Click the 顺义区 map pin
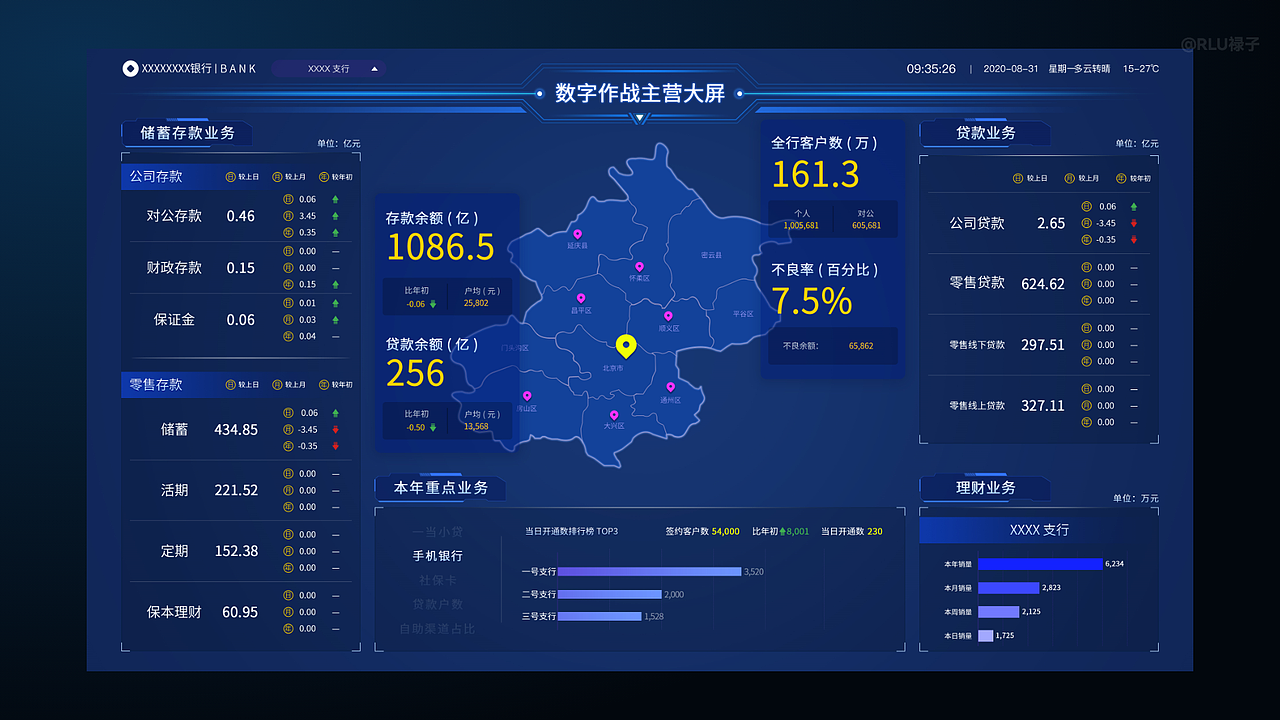The height and width of the screenshot is (720, 1280). [x=668, y=316]
